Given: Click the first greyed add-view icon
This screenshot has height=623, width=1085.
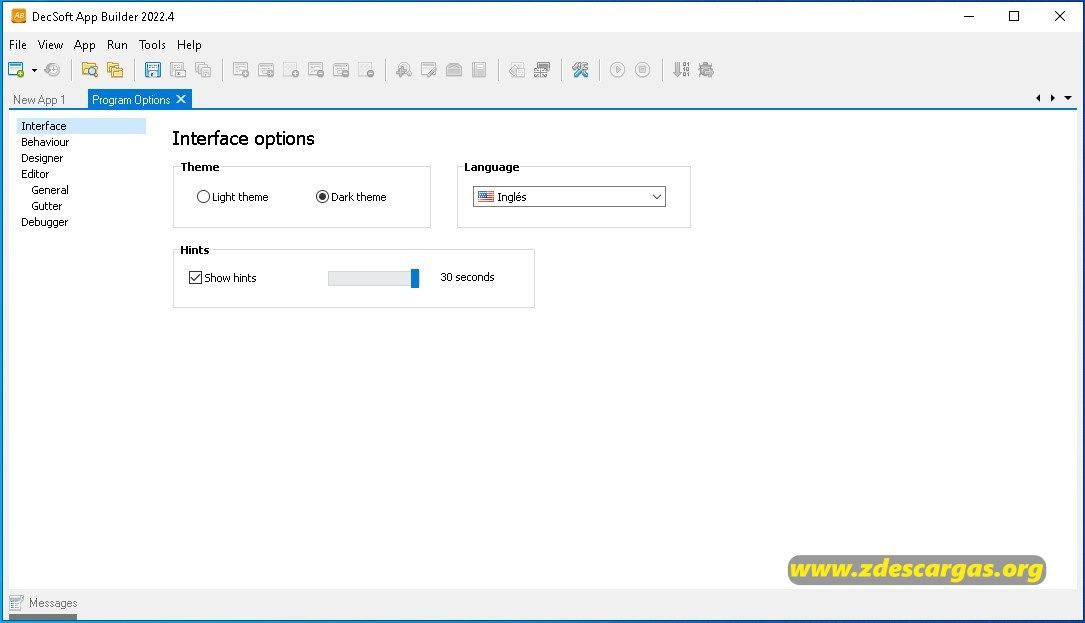Looking at the screenshot, I should tap(240, 69).
